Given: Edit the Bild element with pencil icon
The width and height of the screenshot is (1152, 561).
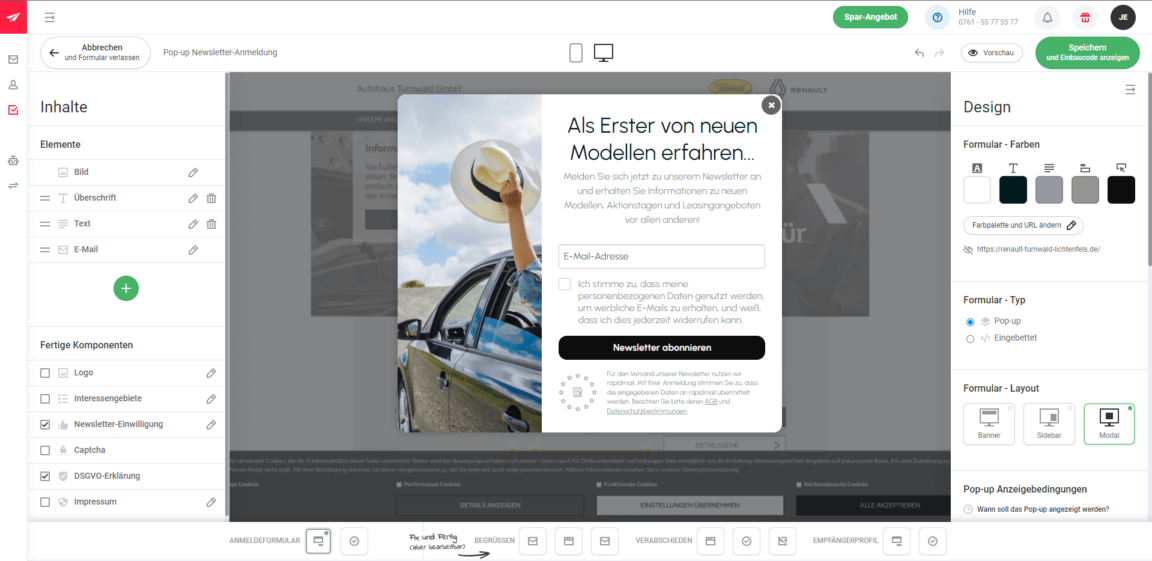Looking at the screenshot, I should pyautogui.click(x=193, y=172).
